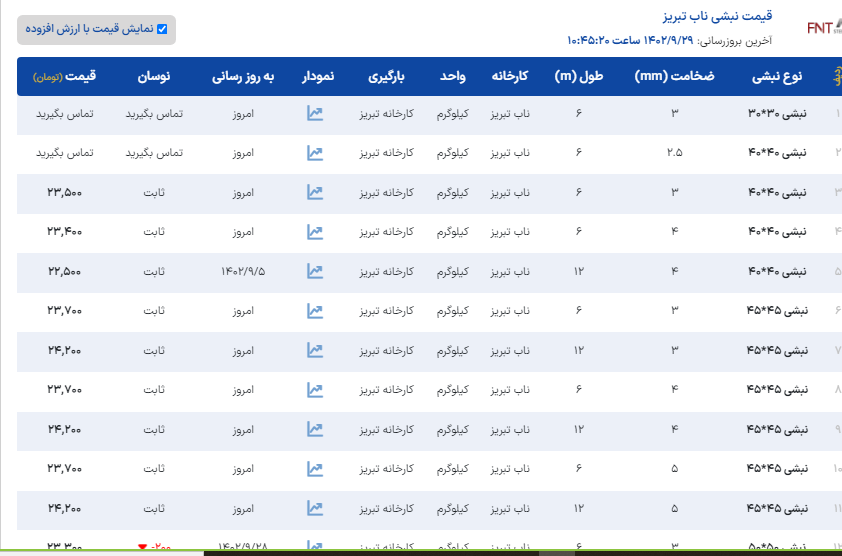This screenshot has height=556, width=842.
Task: Click the 22,500 price cell
Action: click(x=65, y=272)
